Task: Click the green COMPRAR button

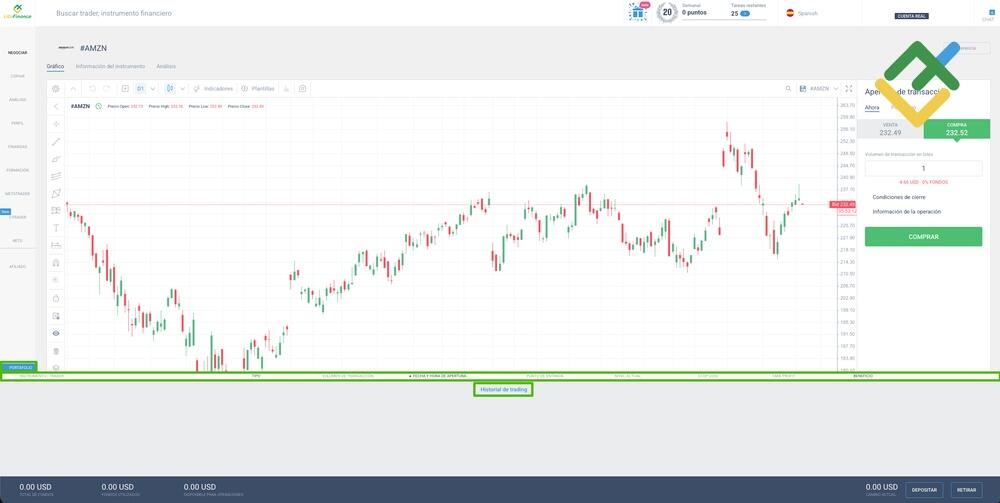Action: click(x=923, y=237)
